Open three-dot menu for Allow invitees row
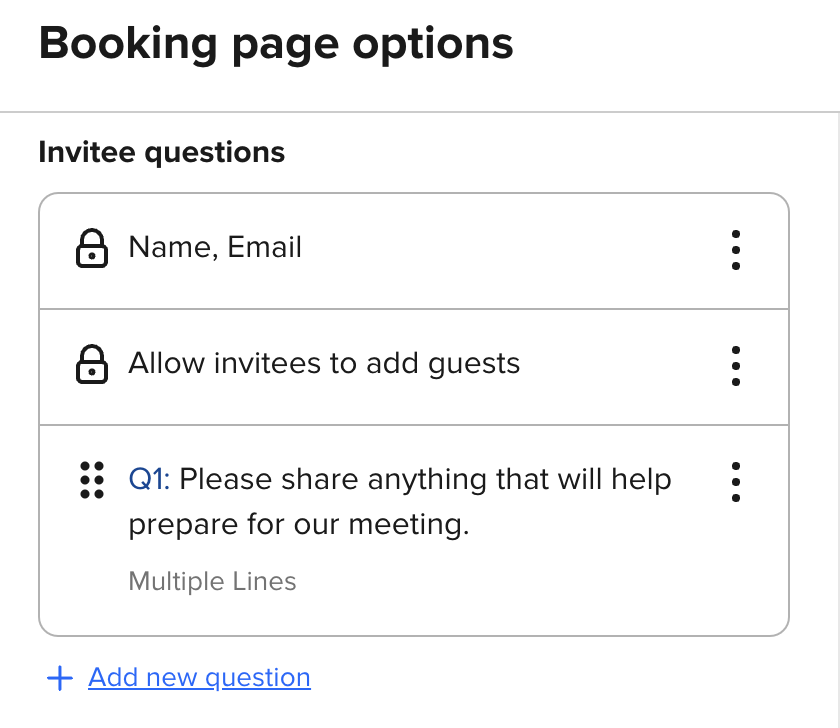This screenshot has width=840, height=728. click(x=736, y=366)
